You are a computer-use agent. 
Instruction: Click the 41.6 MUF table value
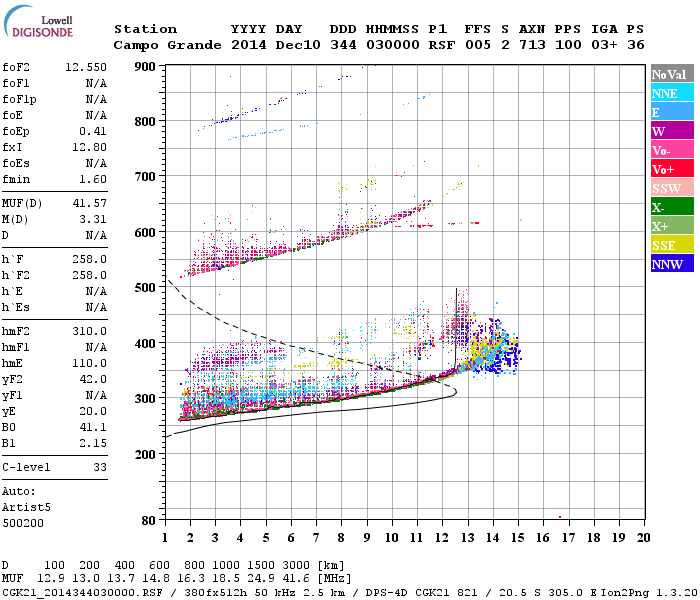[x=298, y=579]
